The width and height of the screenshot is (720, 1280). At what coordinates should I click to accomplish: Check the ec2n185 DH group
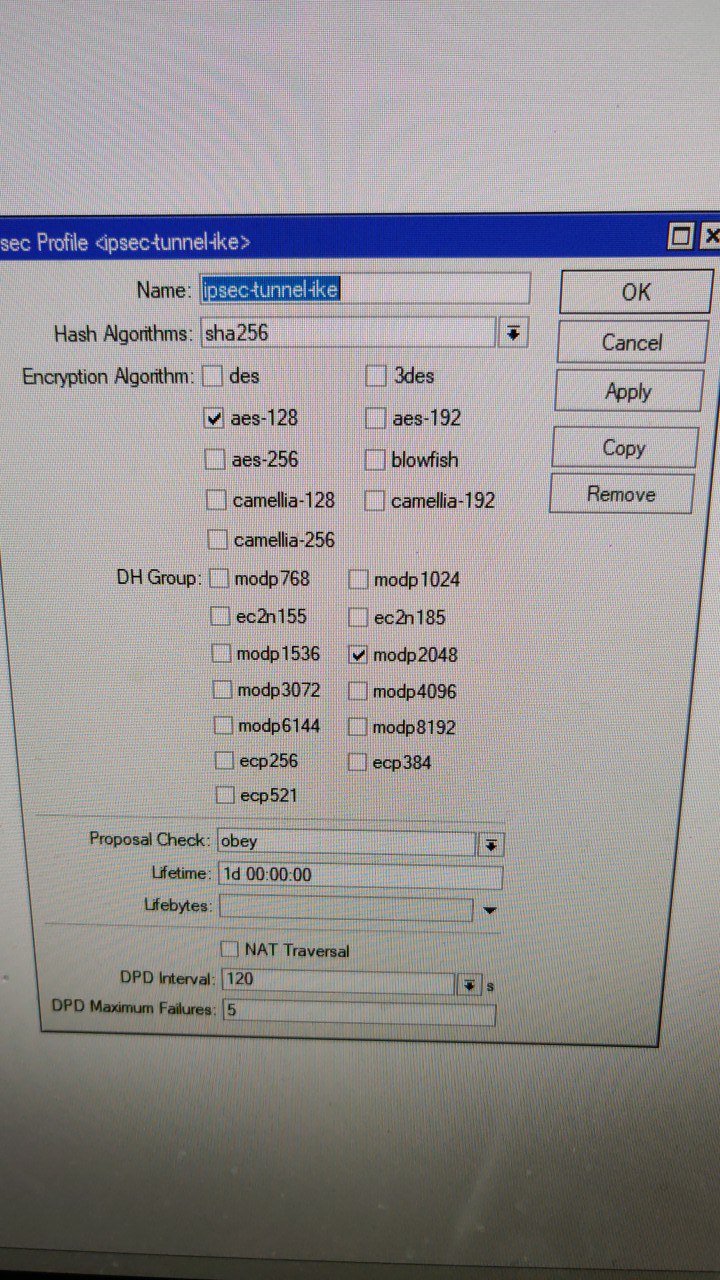coord(358,618)
